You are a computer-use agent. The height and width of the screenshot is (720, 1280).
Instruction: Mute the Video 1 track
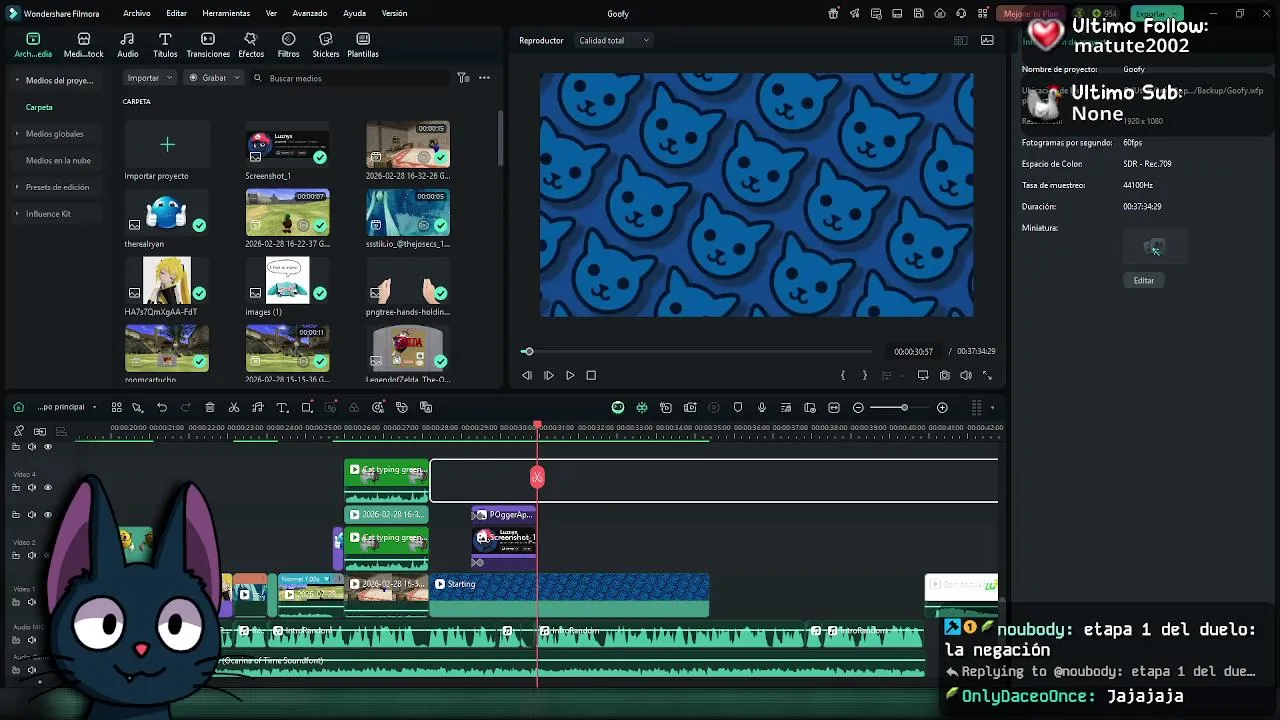click(x=32, y=602)
